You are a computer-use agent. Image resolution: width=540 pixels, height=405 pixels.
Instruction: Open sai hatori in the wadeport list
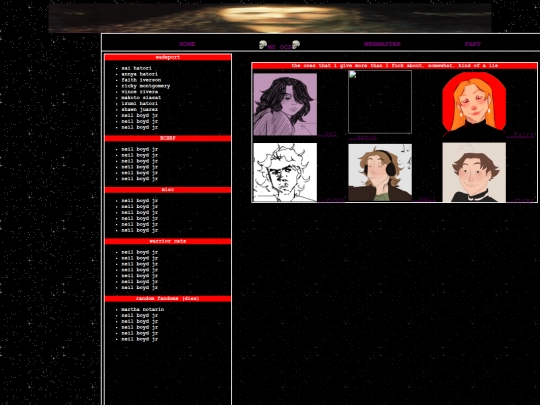(136, 68)
